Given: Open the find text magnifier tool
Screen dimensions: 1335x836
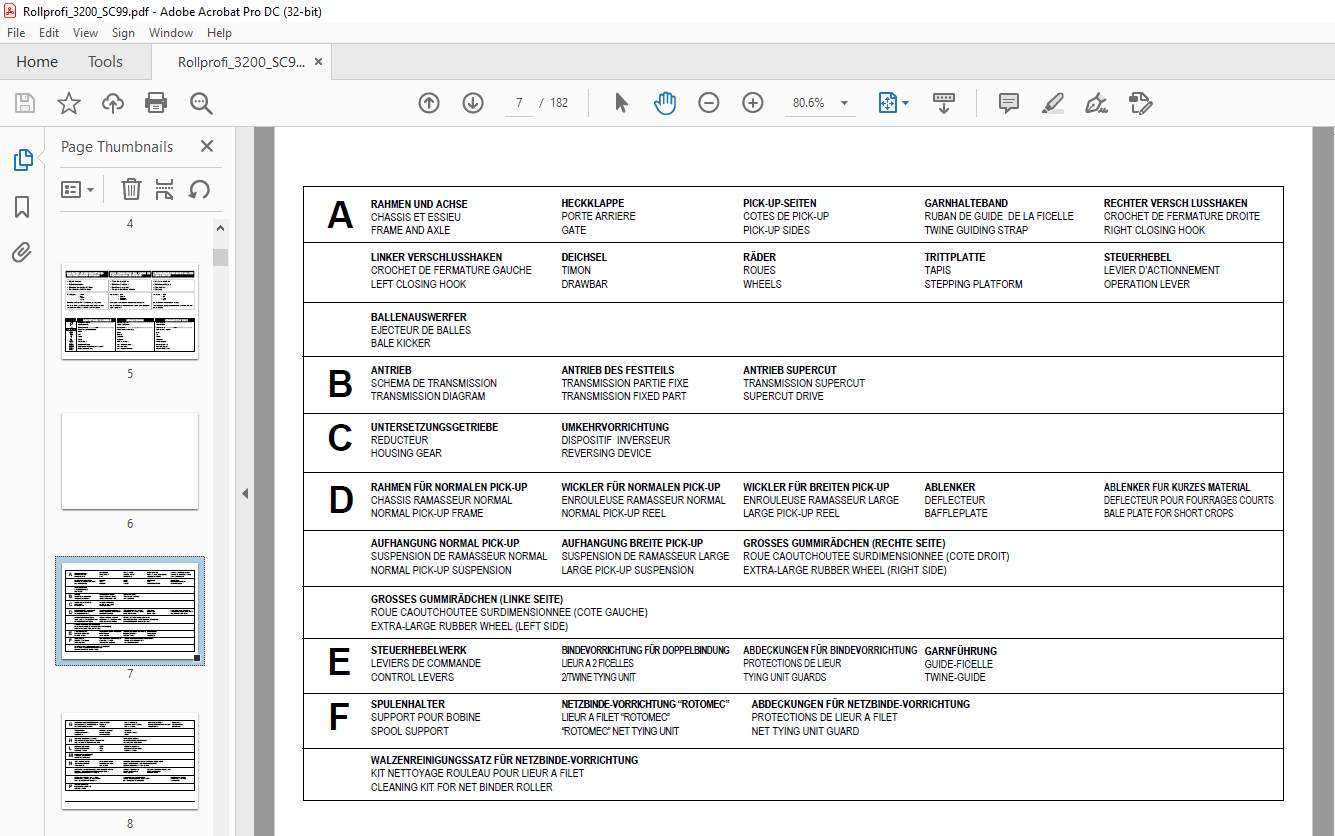Looking at the screenshot, I should [x=201, y=103].
